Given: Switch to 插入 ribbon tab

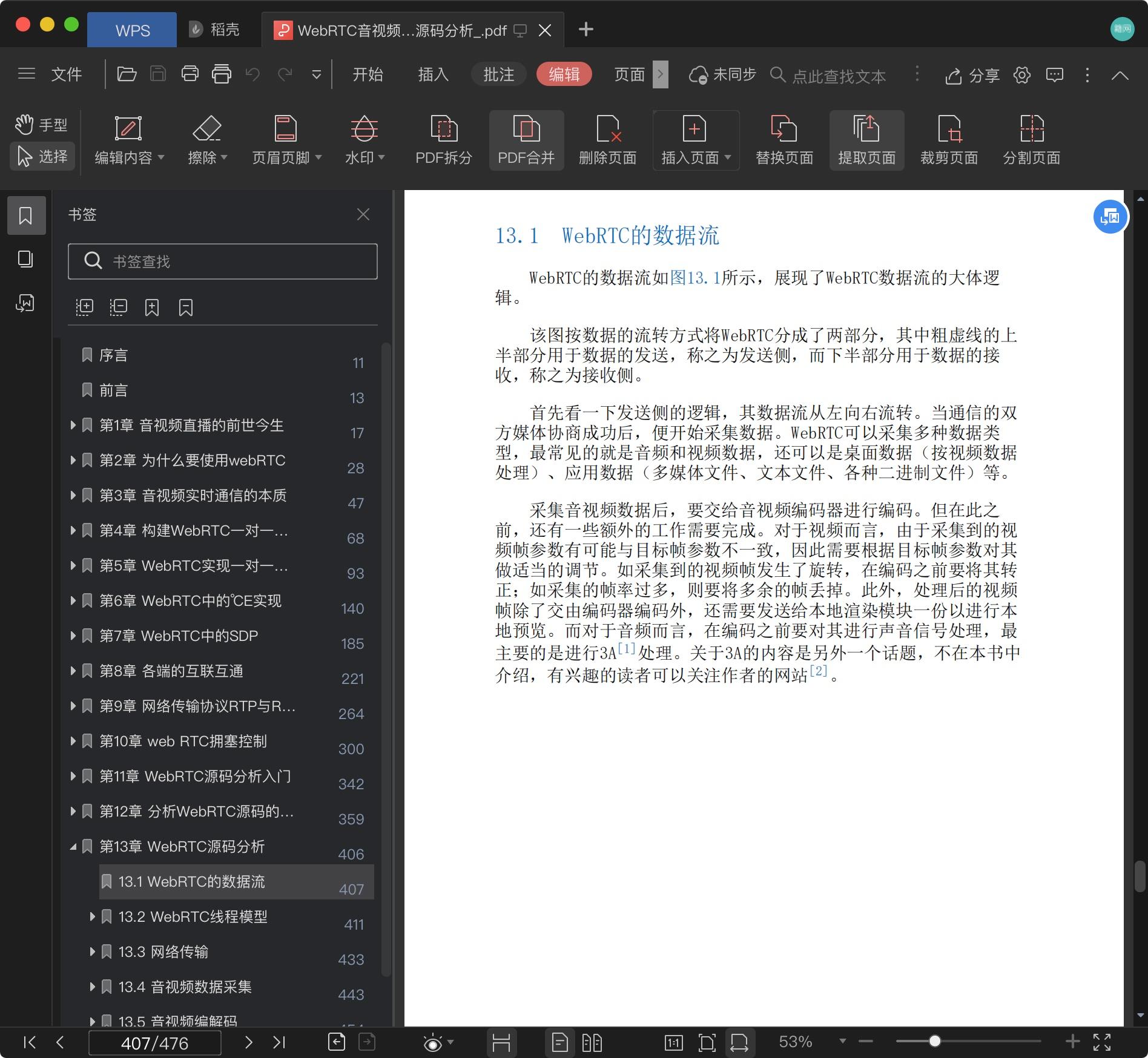Looking at the screenshot, I should click(434, 74).
